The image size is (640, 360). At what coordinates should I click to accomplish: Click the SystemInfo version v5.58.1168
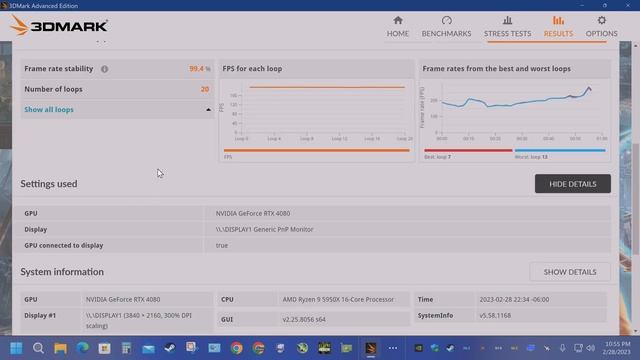pos(495,316)
